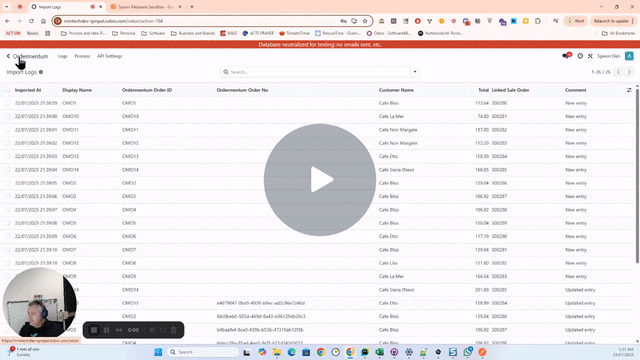The image size is (640, 360).
Task: Expand the search filter dropdown arrow
Action: pyautogui.click(x=415, y=72)
